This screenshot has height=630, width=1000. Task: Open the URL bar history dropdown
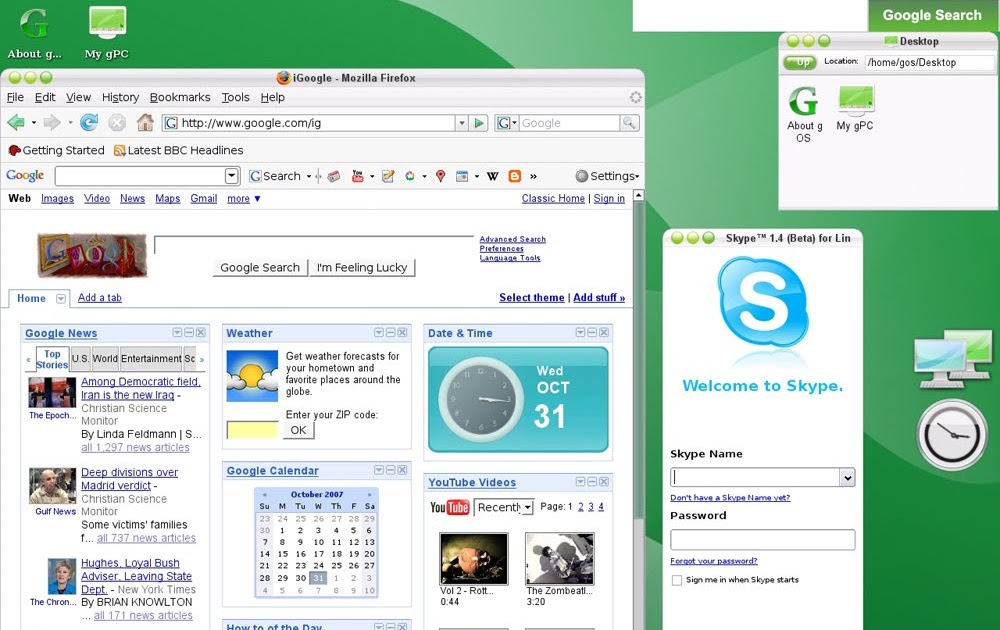(462, 123)
